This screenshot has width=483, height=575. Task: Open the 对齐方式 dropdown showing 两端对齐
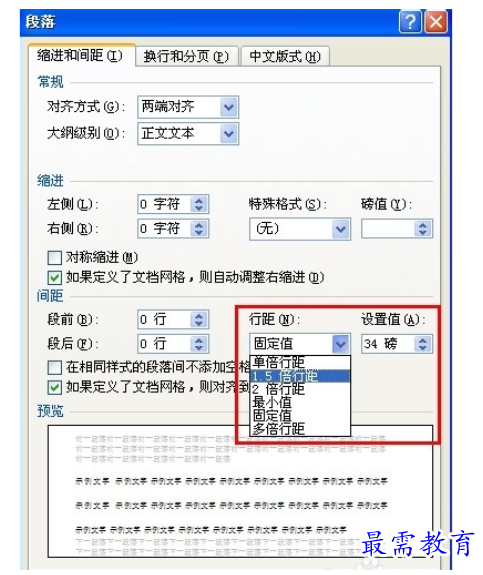[x=188, y=107]
